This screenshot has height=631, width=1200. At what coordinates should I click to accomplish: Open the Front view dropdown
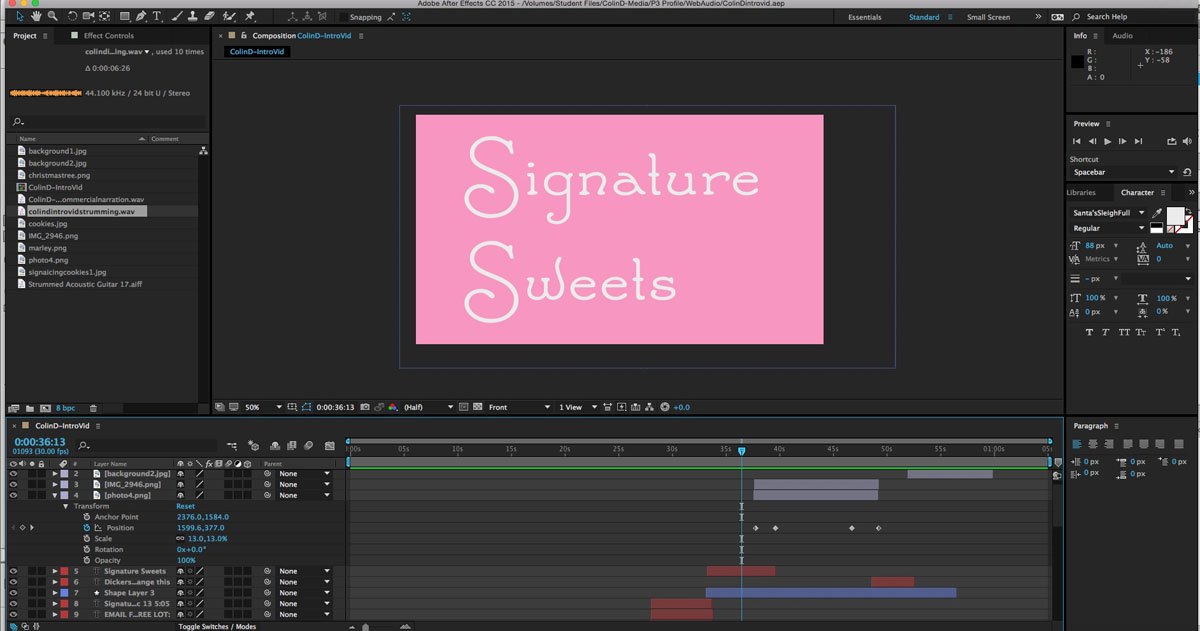(x=518, y=407)
